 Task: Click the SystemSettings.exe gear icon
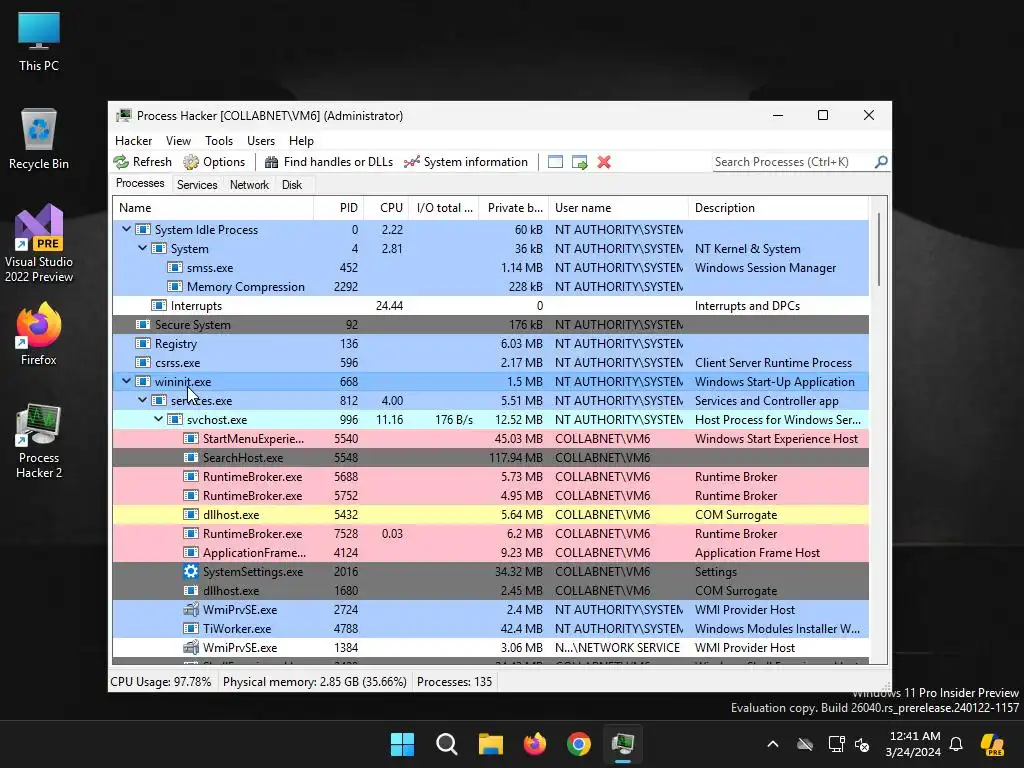click(x=191, y=571)
